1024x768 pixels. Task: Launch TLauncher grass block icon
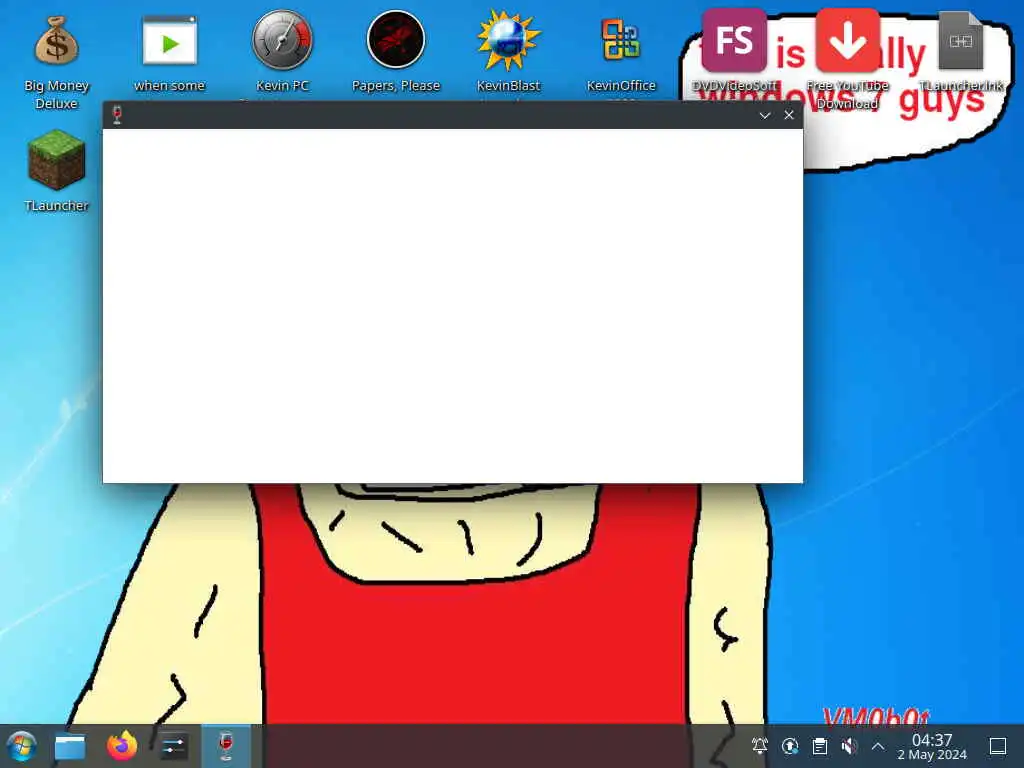pyautogui.click(x=56, y=160)
